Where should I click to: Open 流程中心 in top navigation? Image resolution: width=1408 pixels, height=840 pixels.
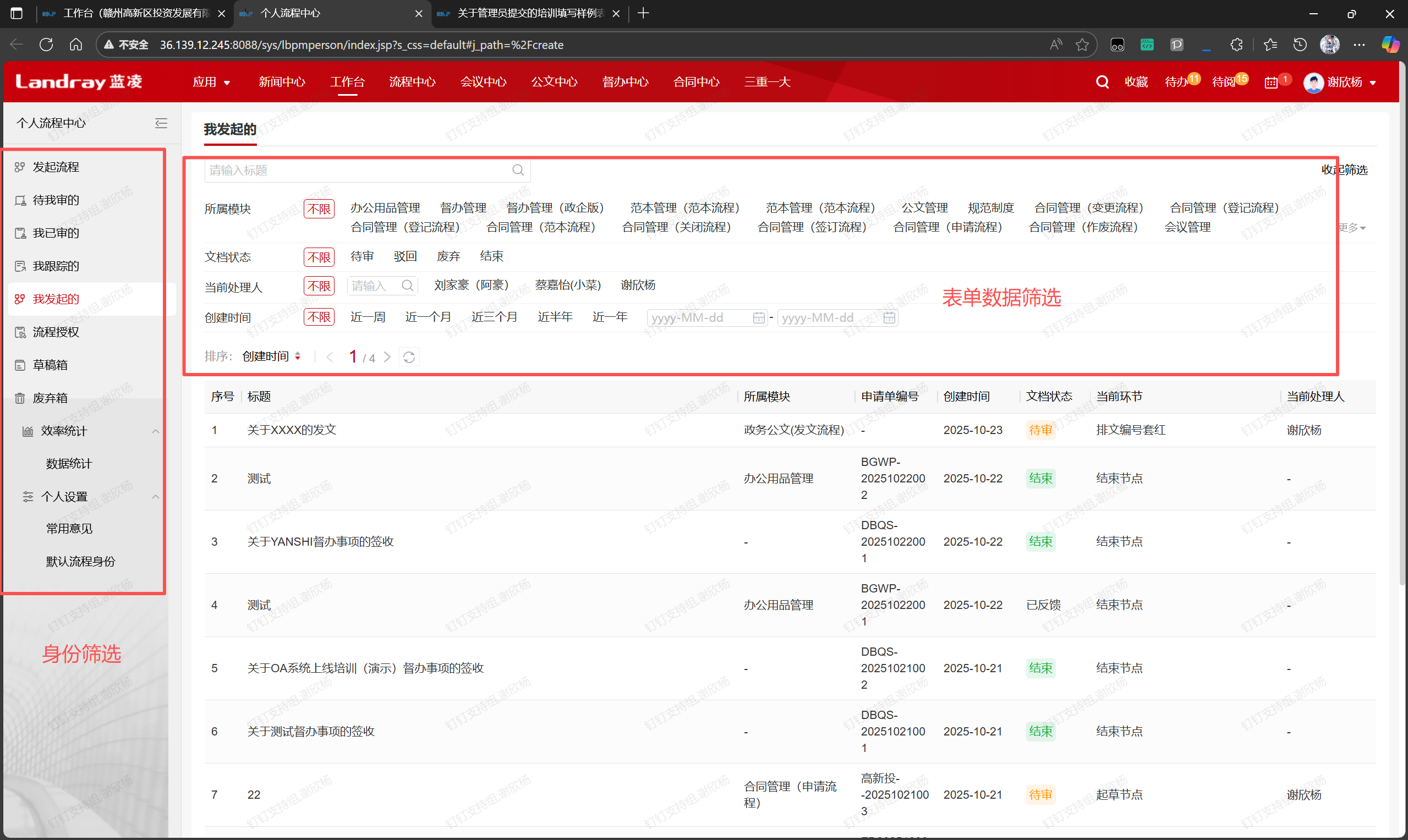click(x=412, y=82)
